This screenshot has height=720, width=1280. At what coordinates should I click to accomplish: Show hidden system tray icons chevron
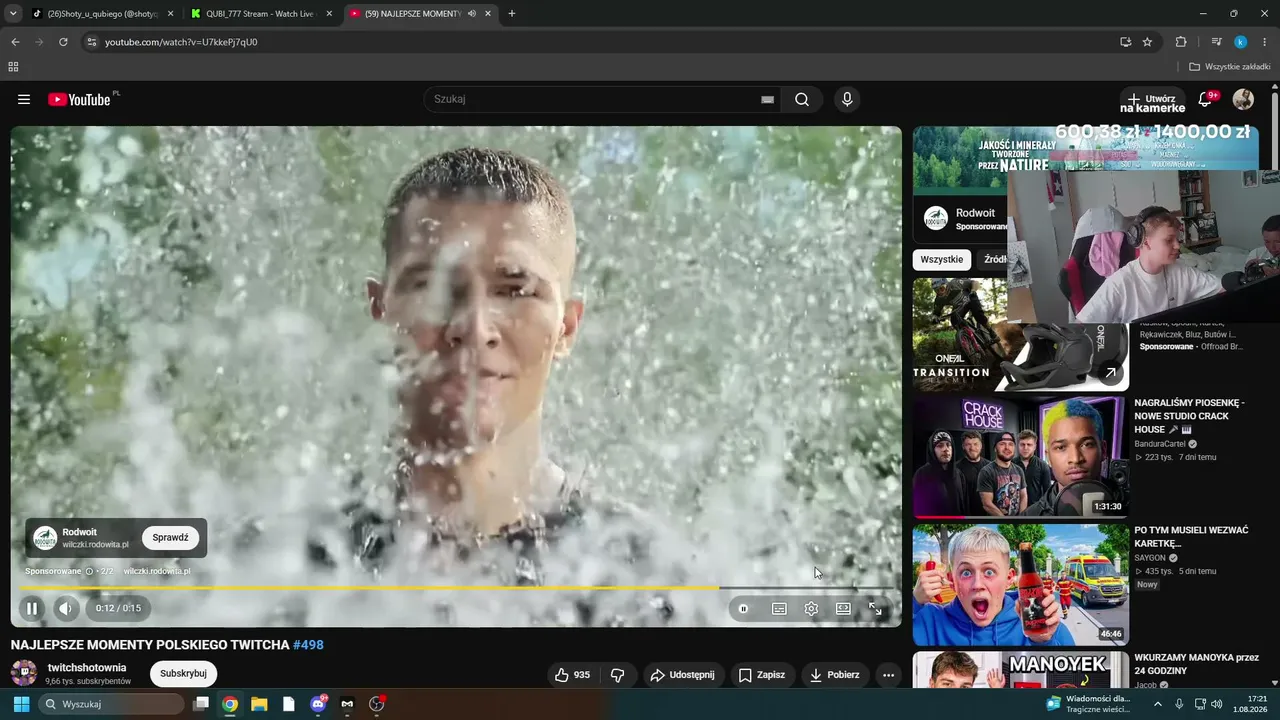(1158, 704)
